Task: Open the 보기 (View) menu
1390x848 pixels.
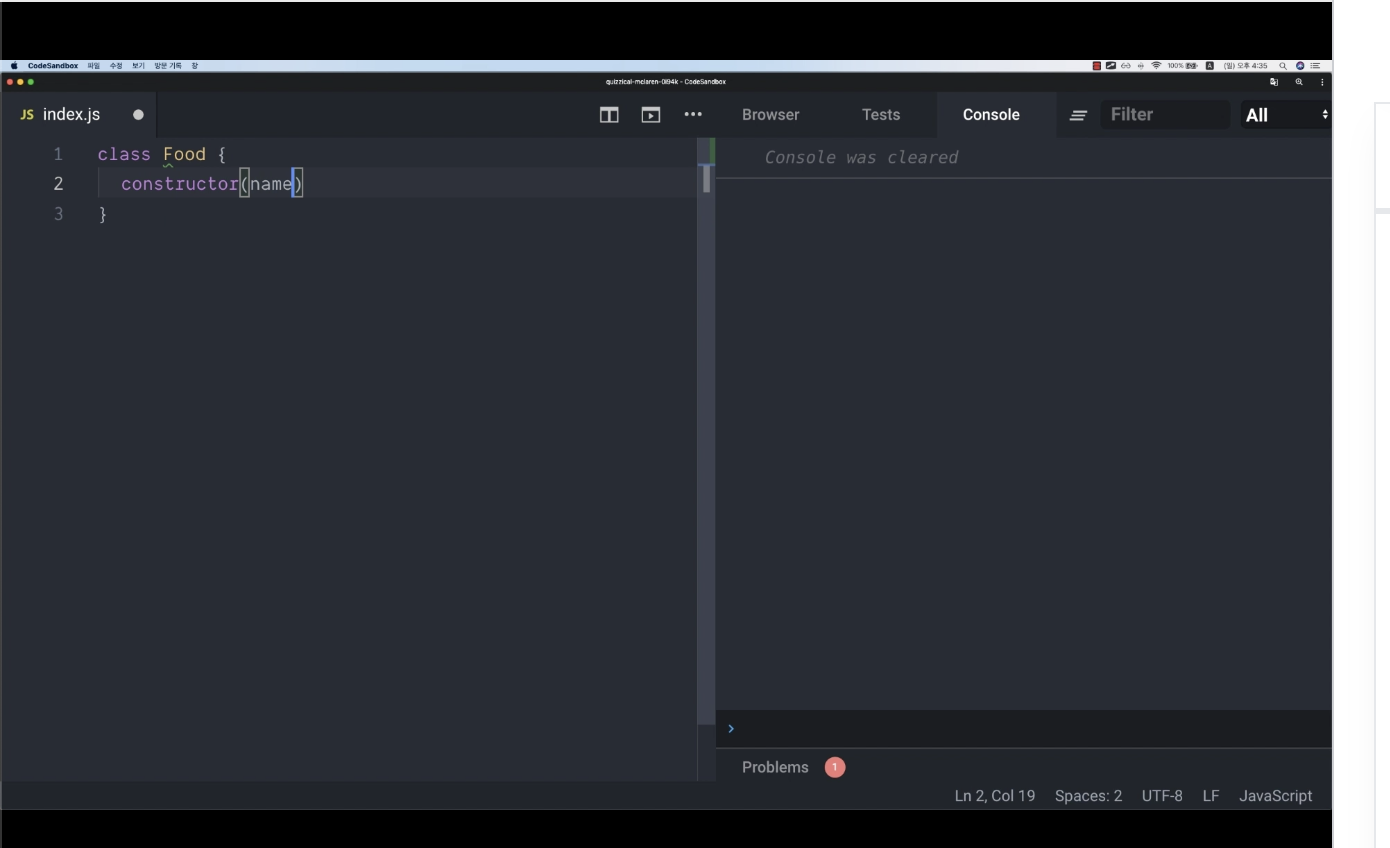Action: pos(138,66)
